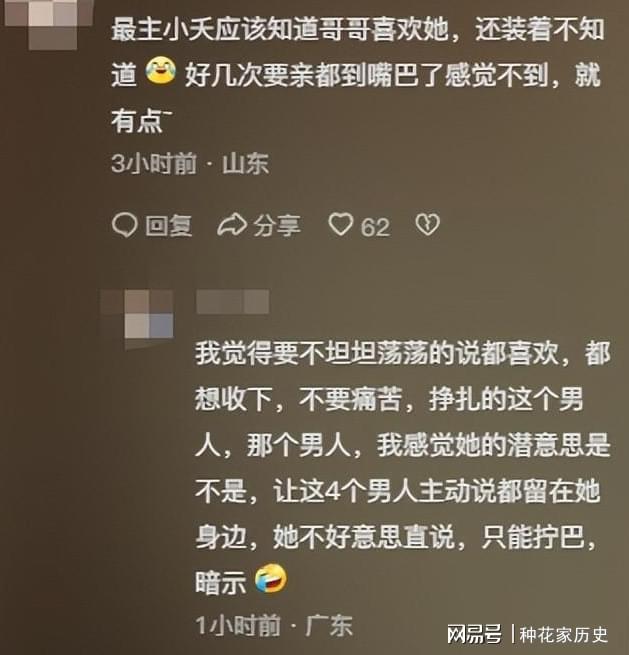Click the 62 like count
Viewport: 629px width, 655px height.
click(375, 227)
